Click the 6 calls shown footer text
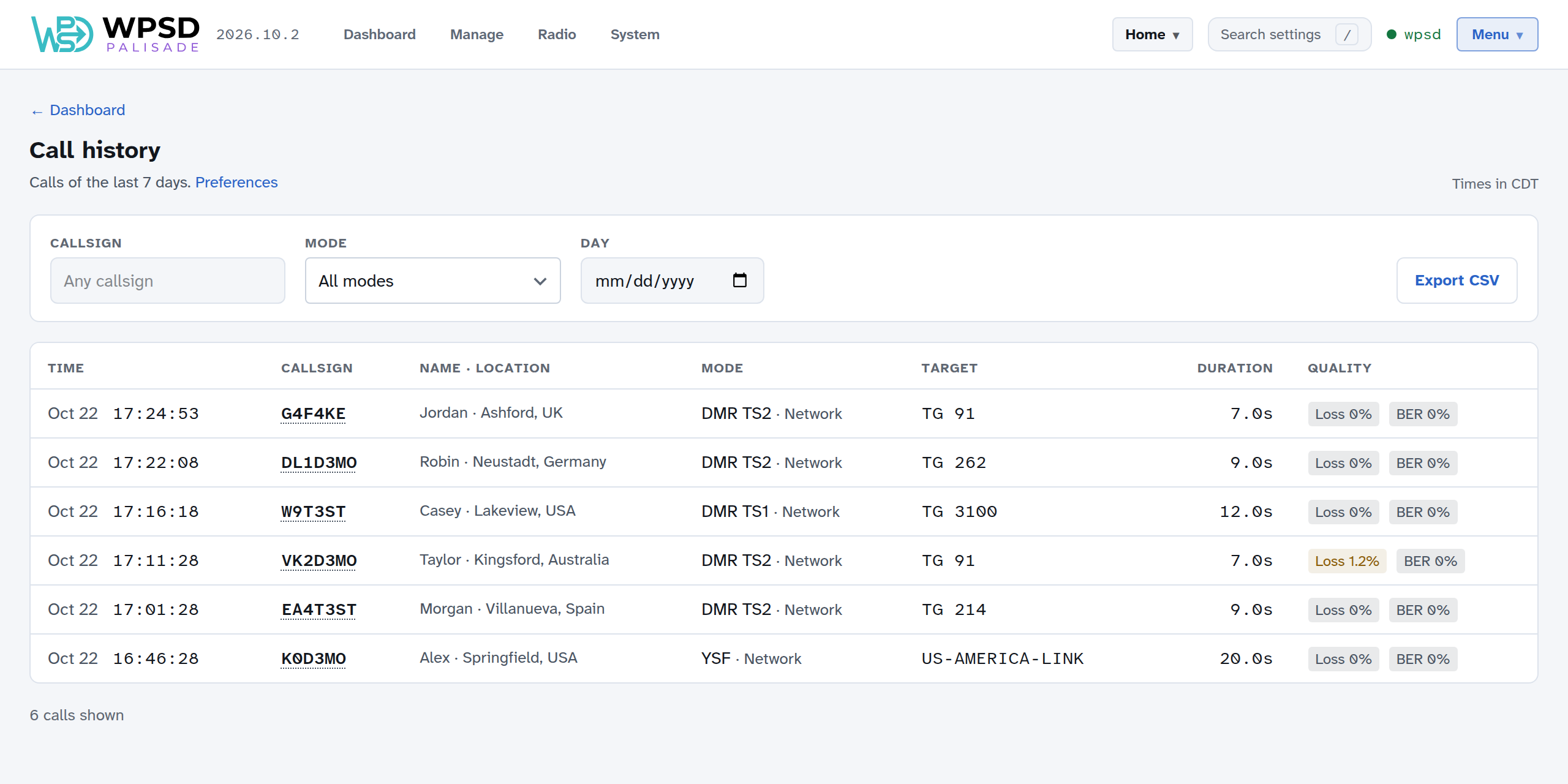This screenshot has height=784, width=1568. click(x=77, y=715)
